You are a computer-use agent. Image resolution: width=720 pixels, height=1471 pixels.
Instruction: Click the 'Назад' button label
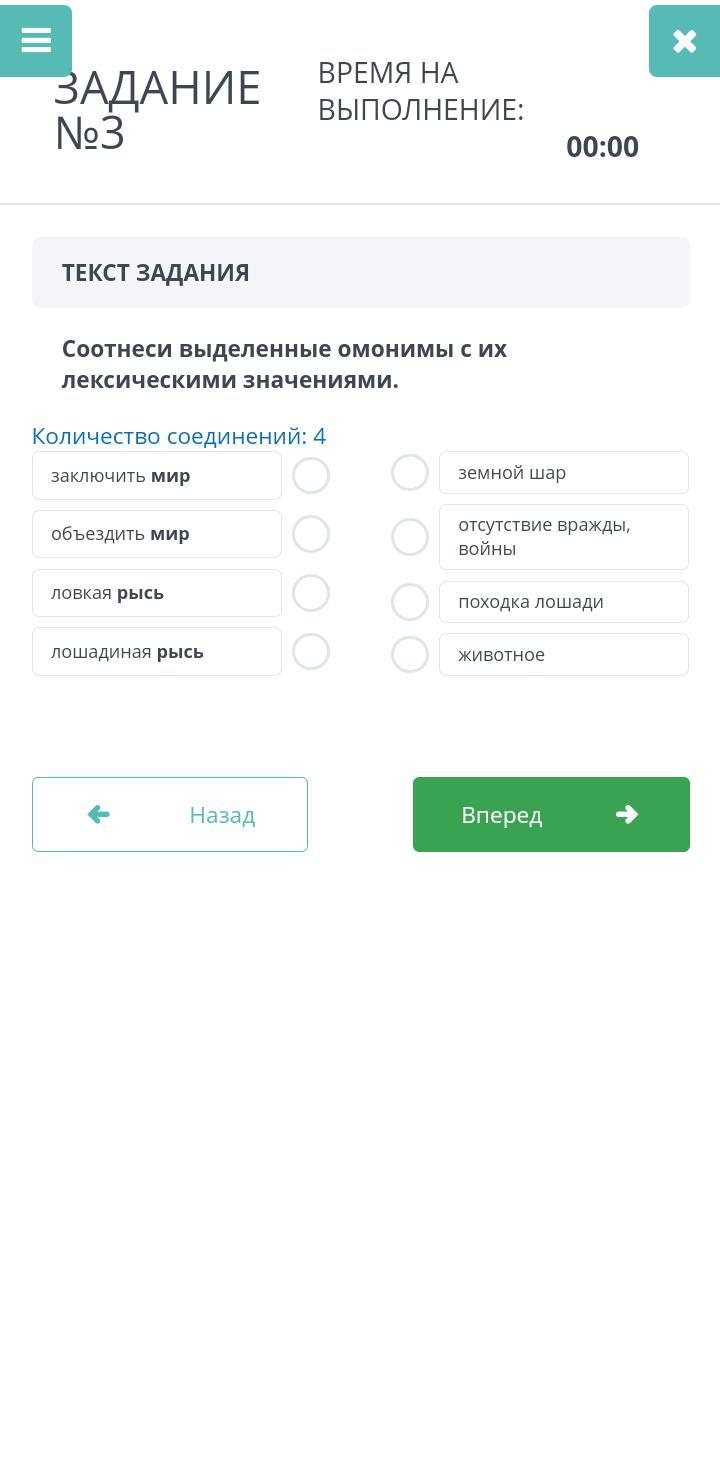click(222, 815)
